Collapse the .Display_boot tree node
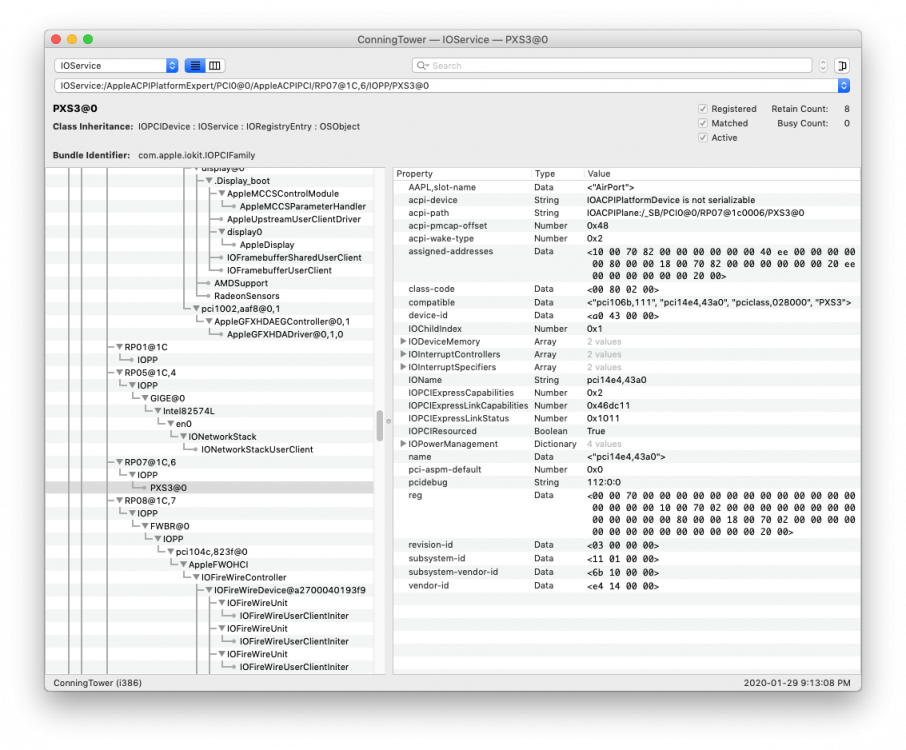The height and width of the screenshot is (750, 906). tap(209, 181)
